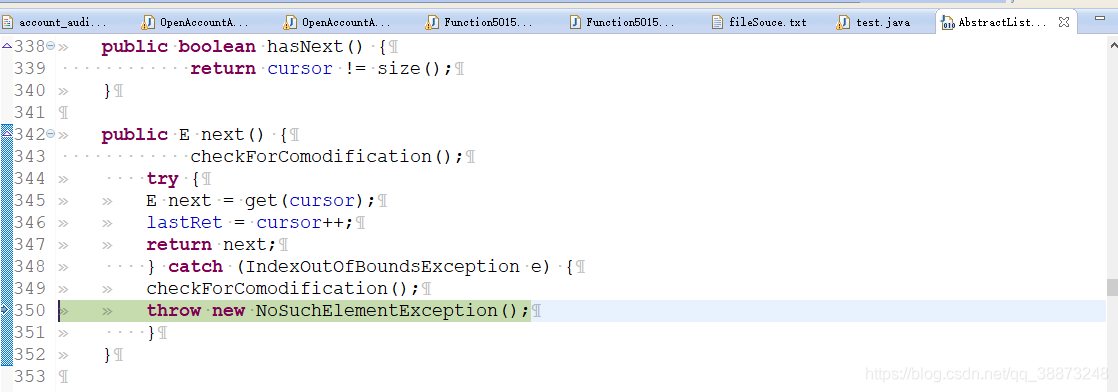The height and width of the screenshot is (392, 1118).
Task: Click the vertical scrollbar thumb of the editor
Action: [x=1112, y=287]
